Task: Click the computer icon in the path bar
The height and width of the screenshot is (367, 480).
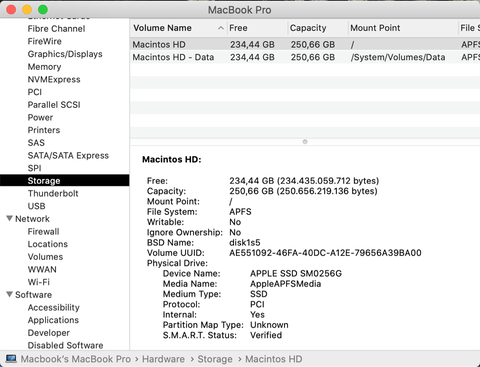Action: point(11,359)
